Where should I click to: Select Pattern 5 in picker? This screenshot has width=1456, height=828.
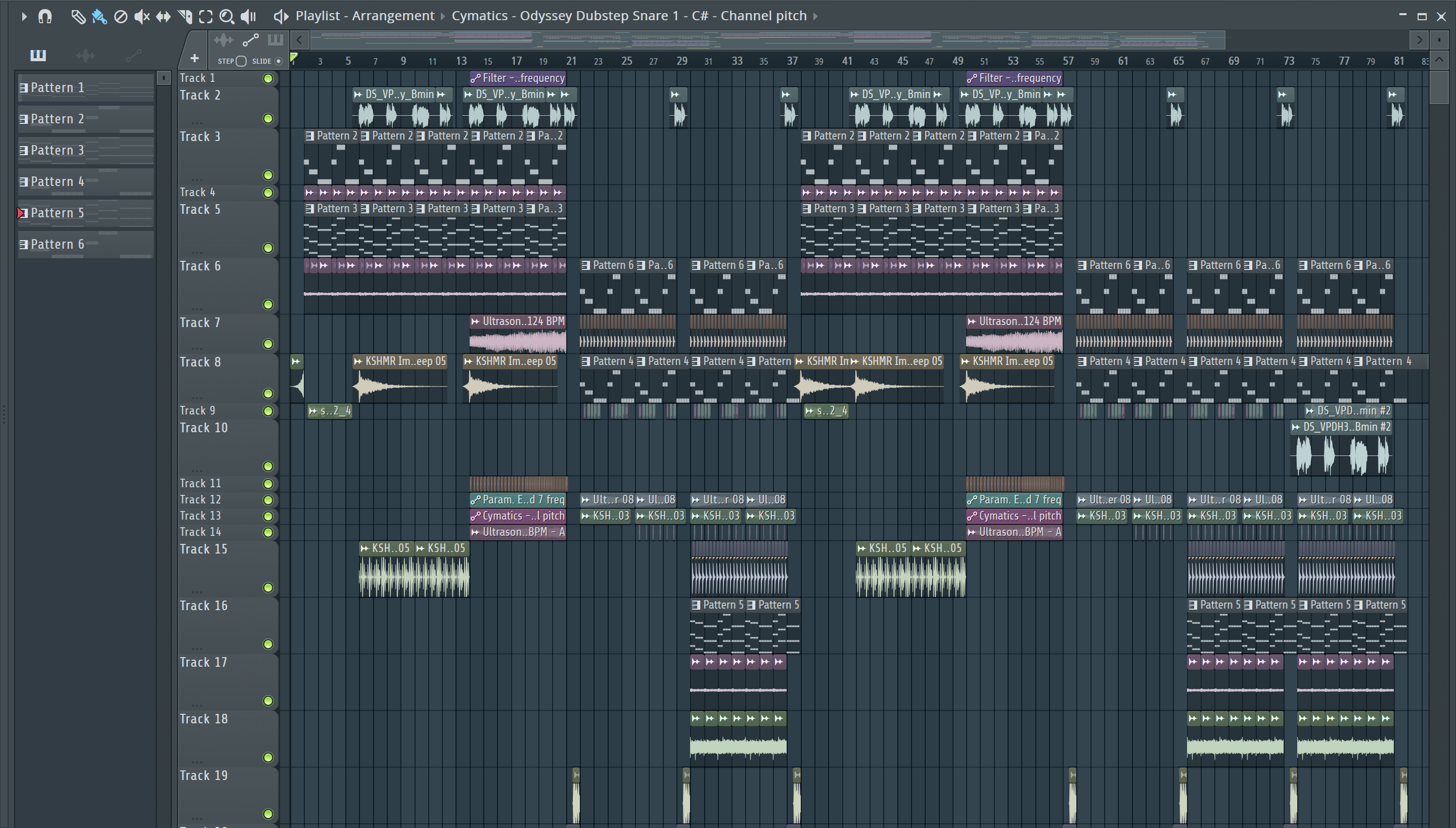tap(85, 213)
